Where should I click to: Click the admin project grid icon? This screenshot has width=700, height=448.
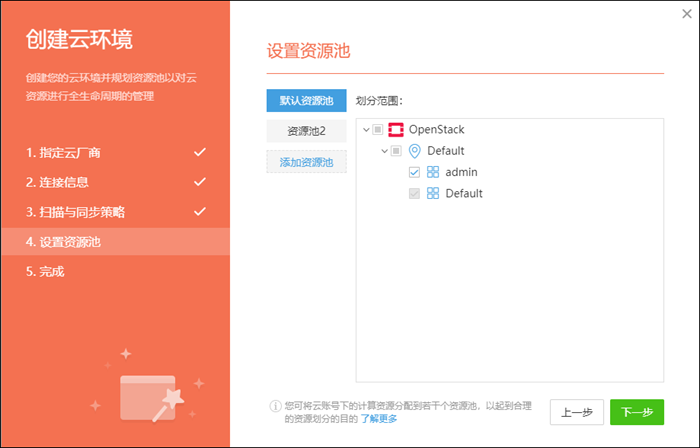click(433, 172)
